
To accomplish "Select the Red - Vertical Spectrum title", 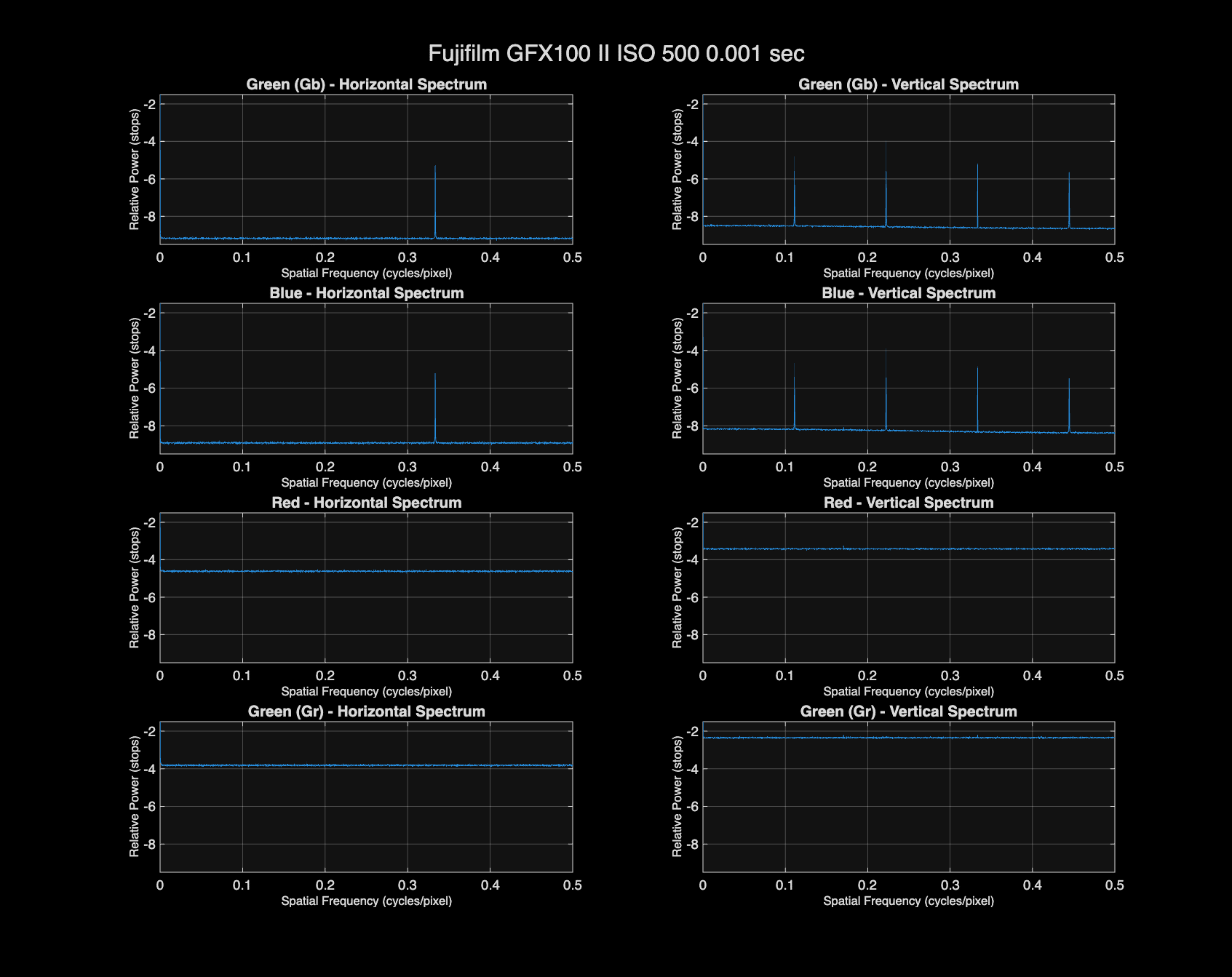I will pyautogui.click(x=908, y=503).
